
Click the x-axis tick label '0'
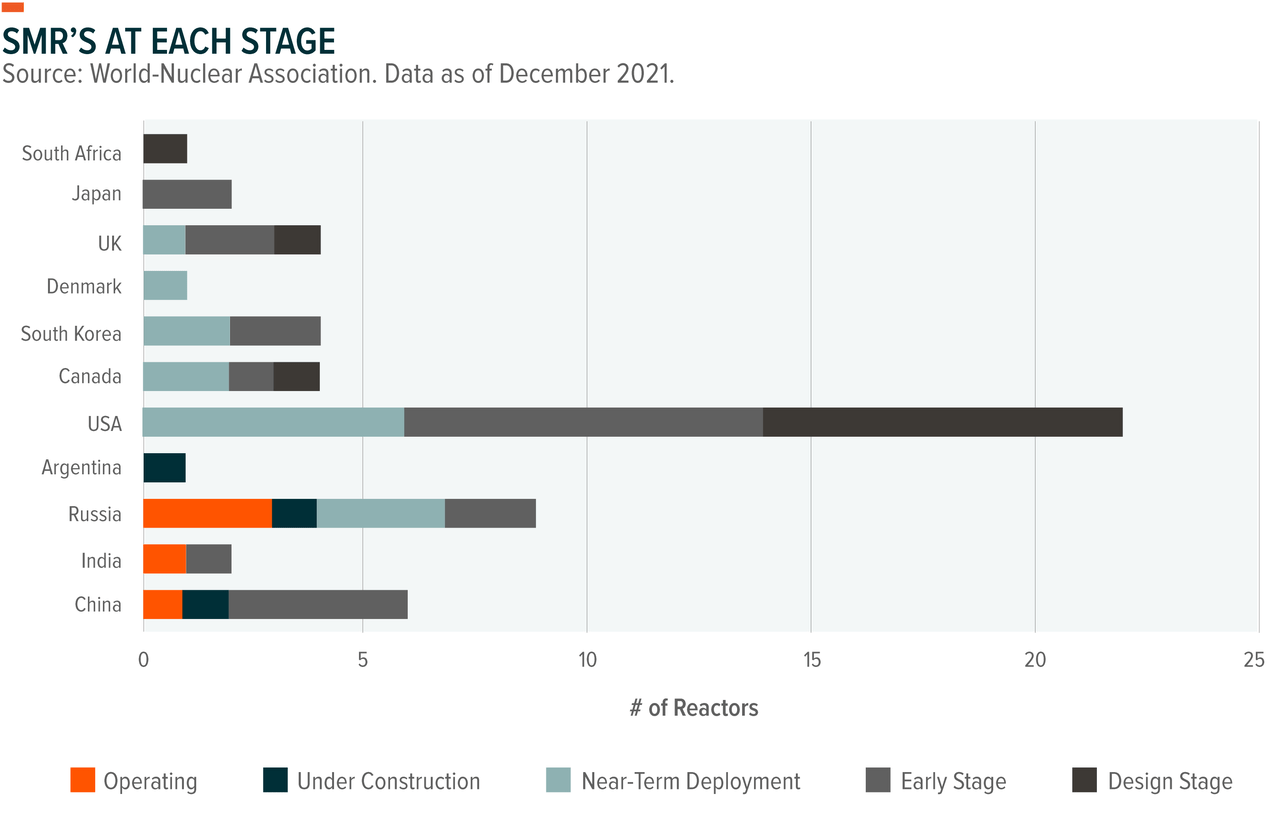coord(144,660)
